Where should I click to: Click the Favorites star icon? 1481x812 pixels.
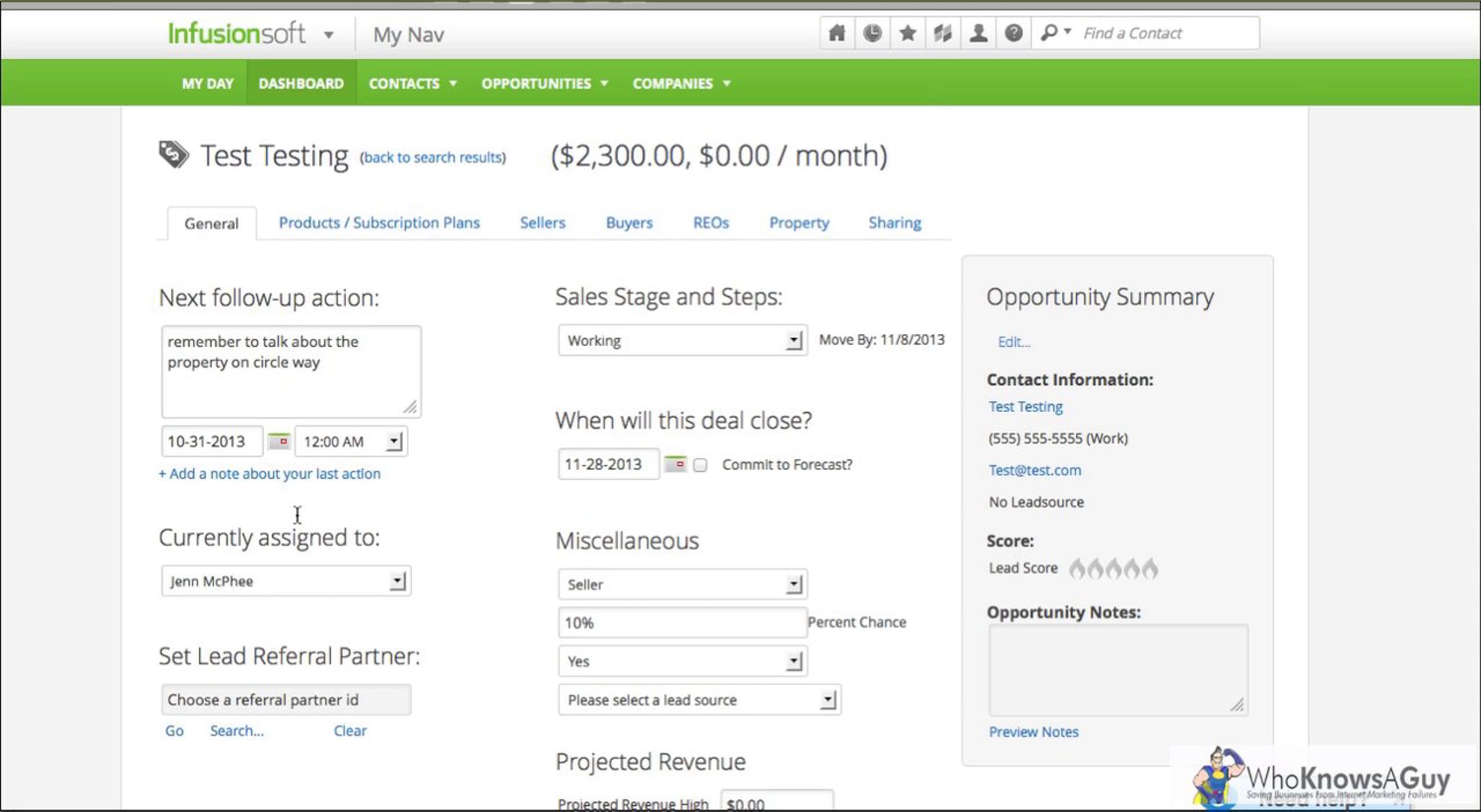point(907,33)
